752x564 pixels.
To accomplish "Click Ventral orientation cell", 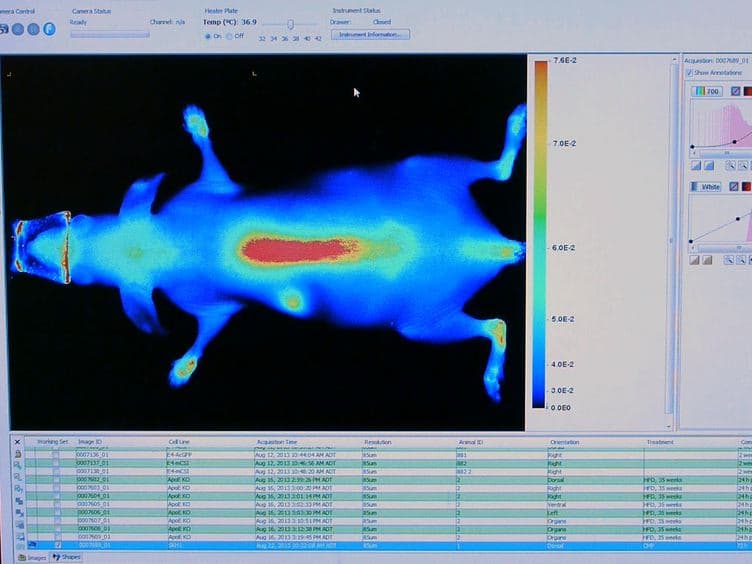I will click(x=557, y=505).
